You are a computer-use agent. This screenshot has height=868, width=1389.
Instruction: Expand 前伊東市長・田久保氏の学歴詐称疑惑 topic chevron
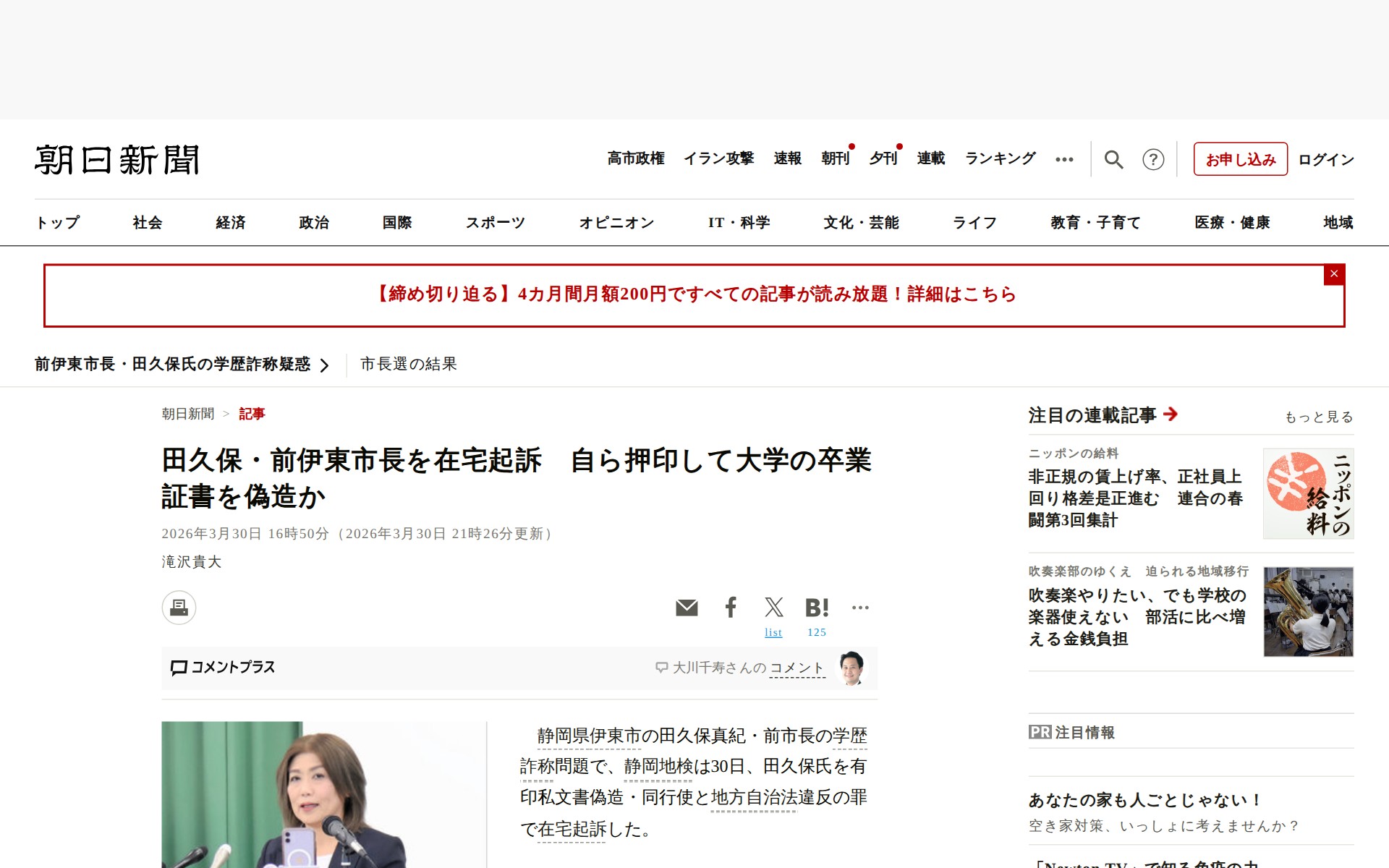pos(325,365)
